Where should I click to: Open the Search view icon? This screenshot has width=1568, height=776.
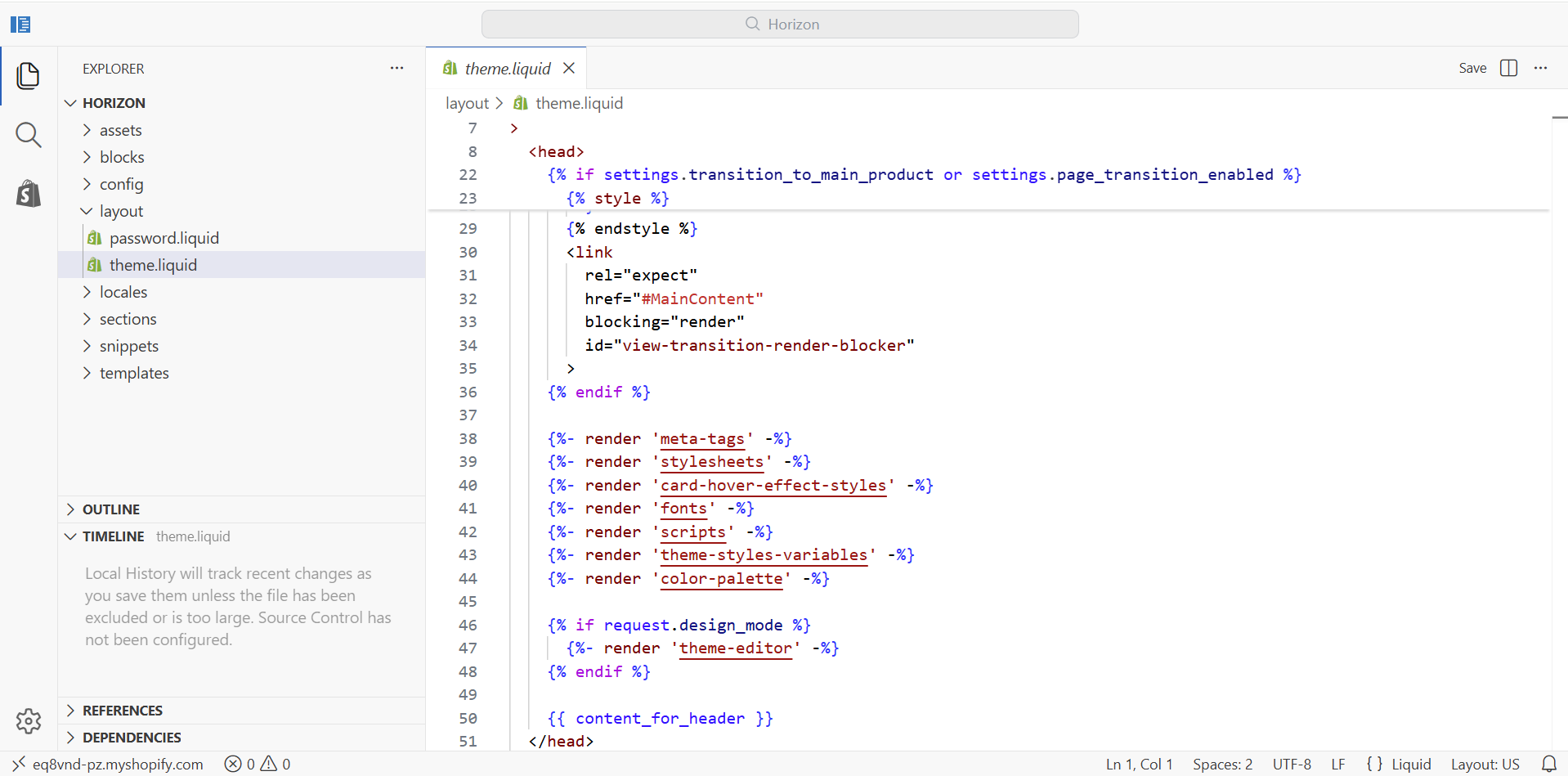tap(29, 135)
